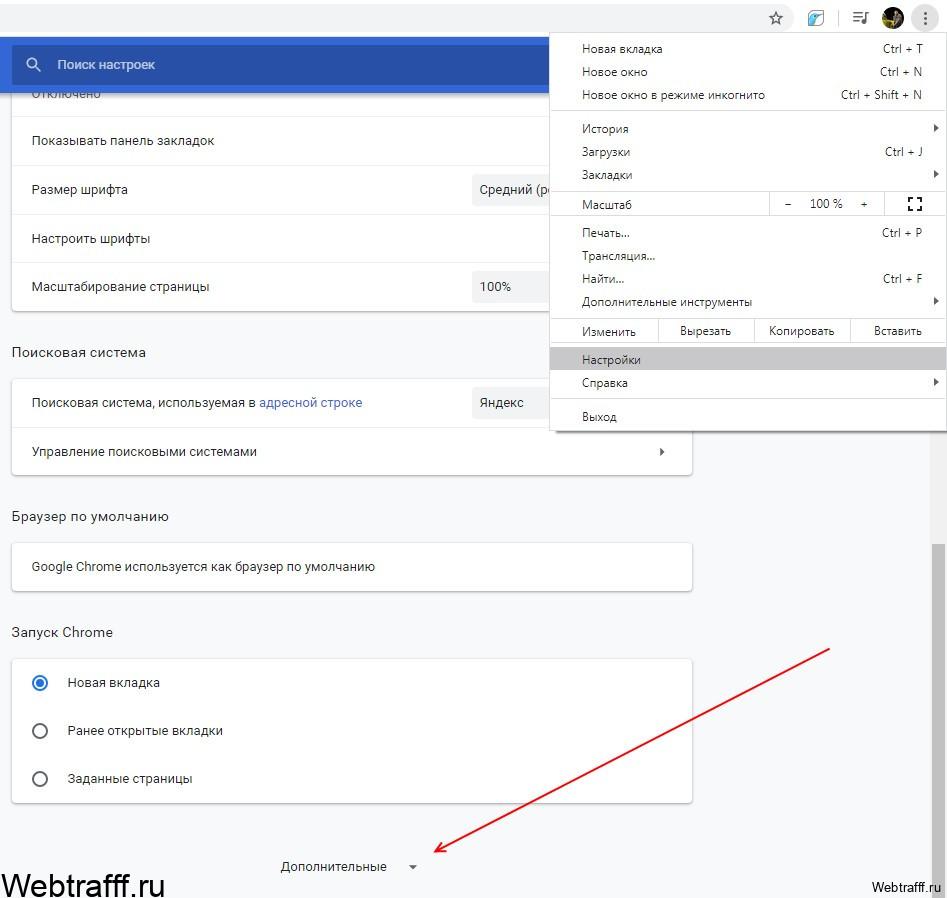Click the Копировать button in menu
The height and width of the screenshot is (898, 947).
pos(801,331)
